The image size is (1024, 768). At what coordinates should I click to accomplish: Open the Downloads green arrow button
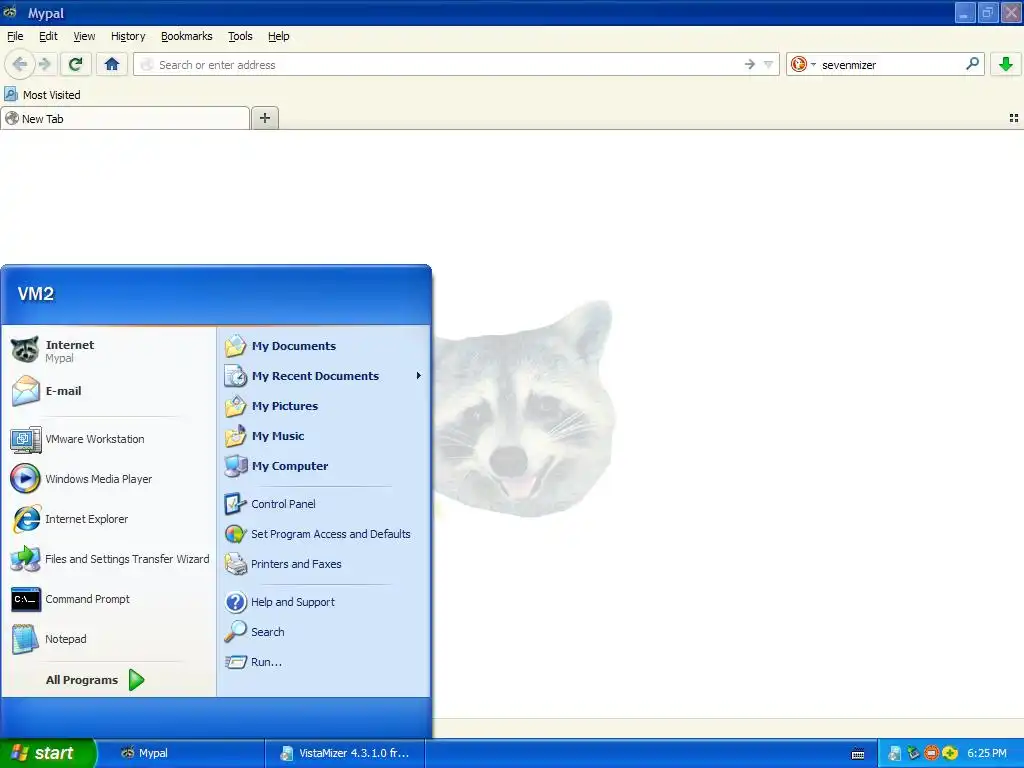pos(1006,64)
